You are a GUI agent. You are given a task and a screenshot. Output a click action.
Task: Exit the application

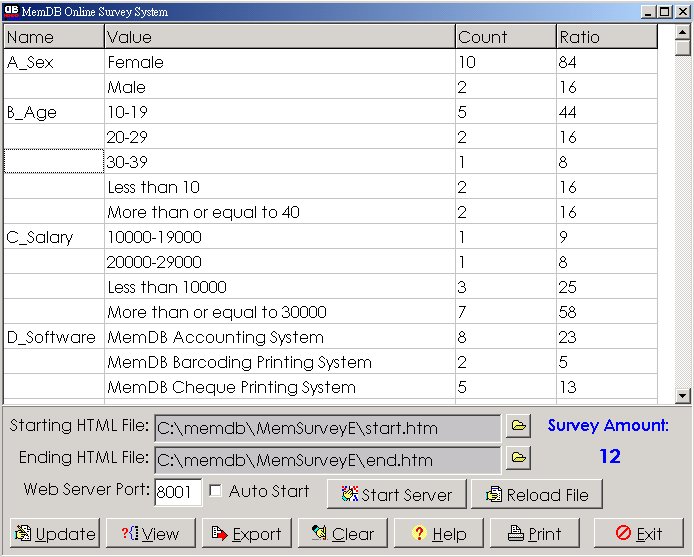639,534
